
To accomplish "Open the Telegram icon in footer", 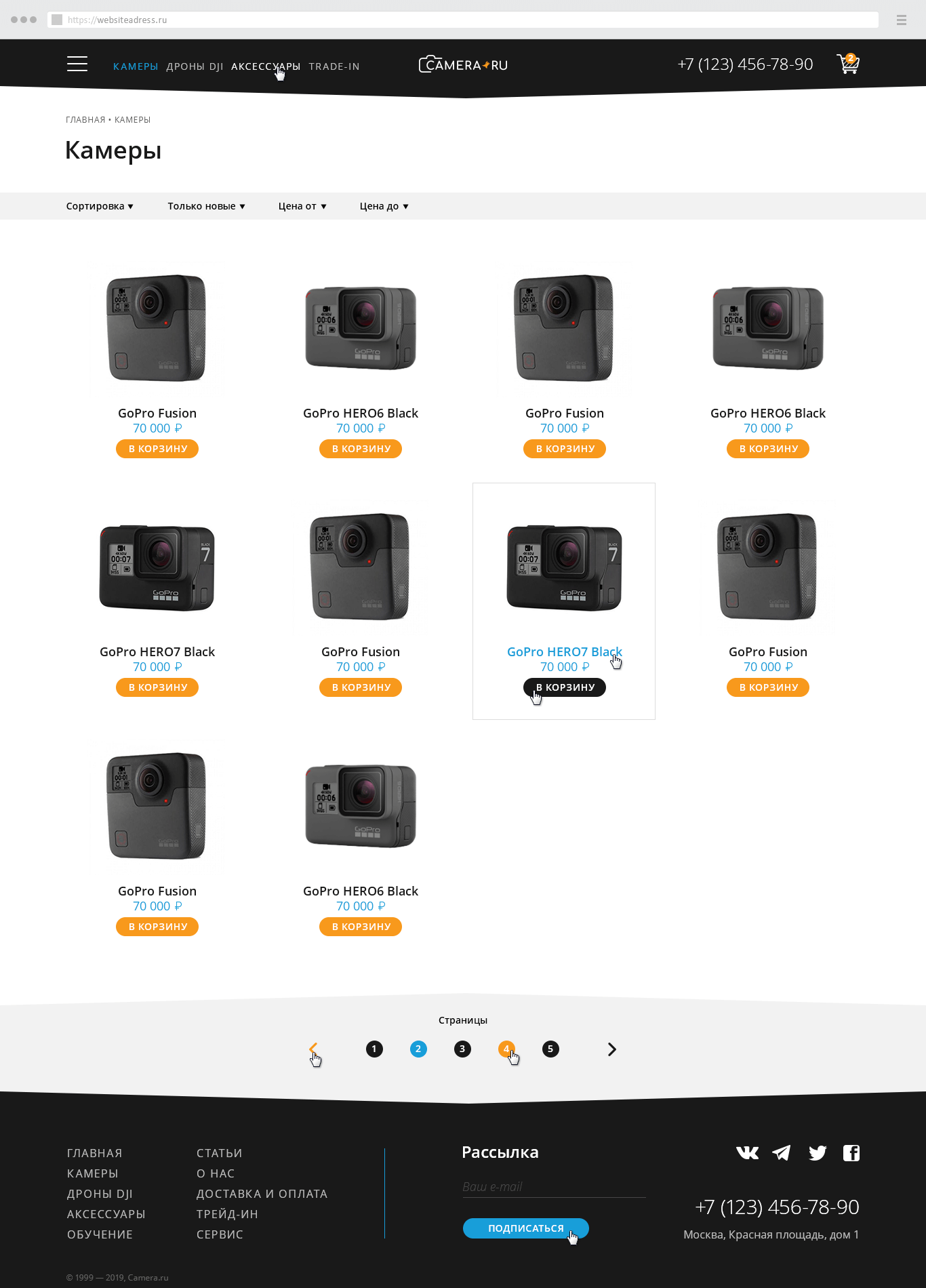I will coord(782,1152).
